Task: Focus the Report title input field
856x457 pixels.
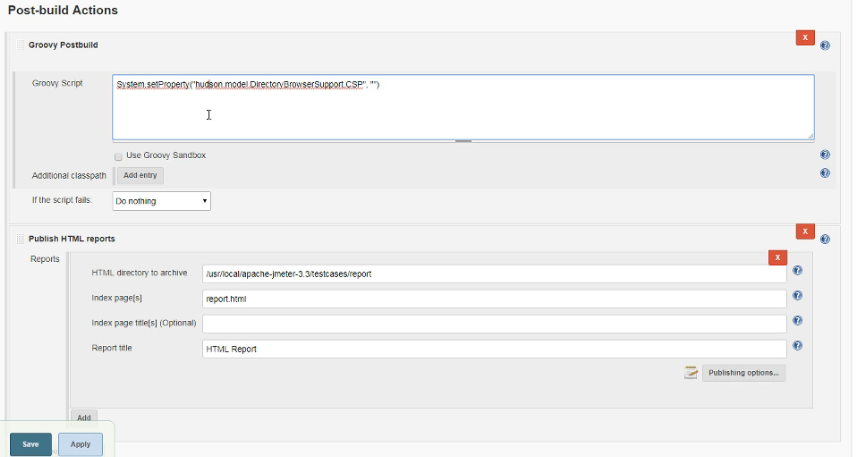Action: point(494,349)
